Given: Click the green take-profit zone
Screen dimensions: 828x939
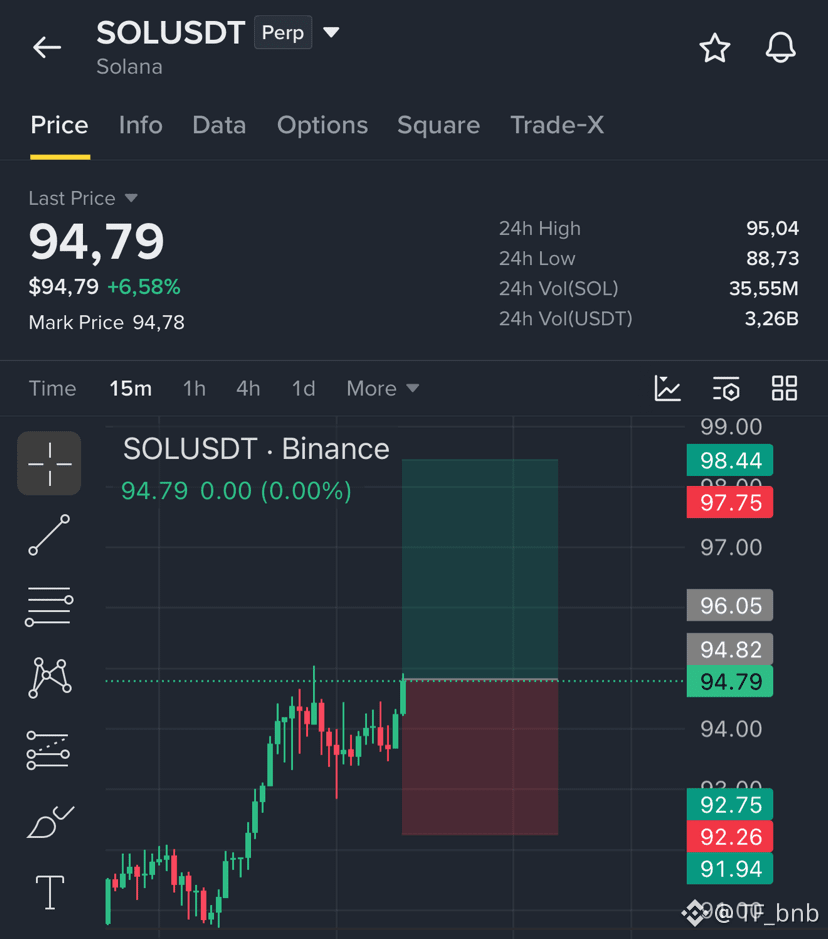Looking at the screenshot, I should coord(480,569).
